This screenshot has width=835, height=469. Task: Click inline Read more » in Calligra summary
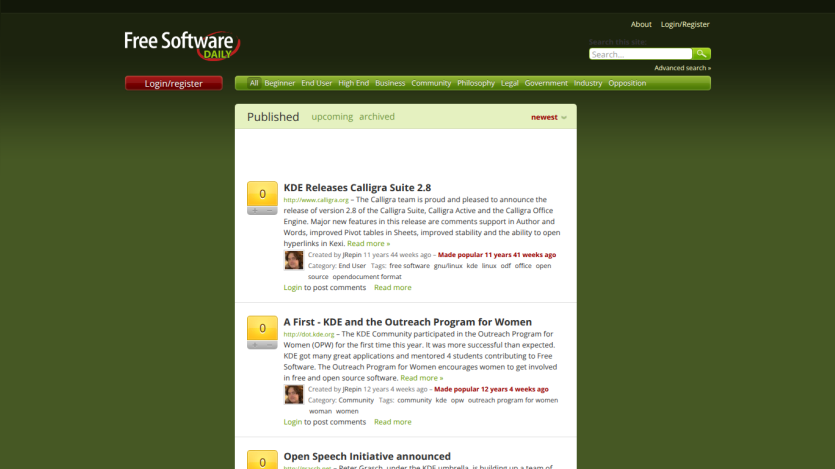pos(369,243)
